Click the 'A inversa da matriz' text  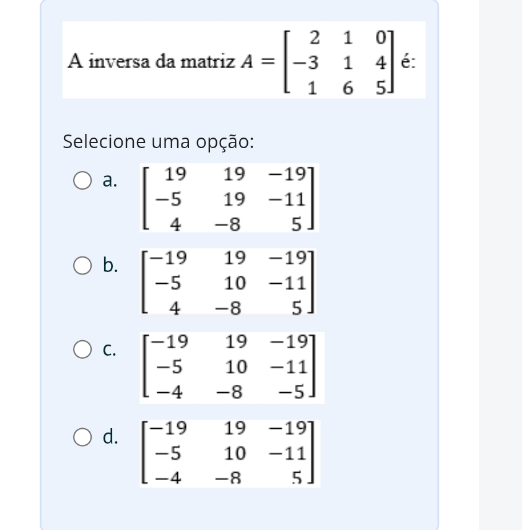click(x=151, y=62)
